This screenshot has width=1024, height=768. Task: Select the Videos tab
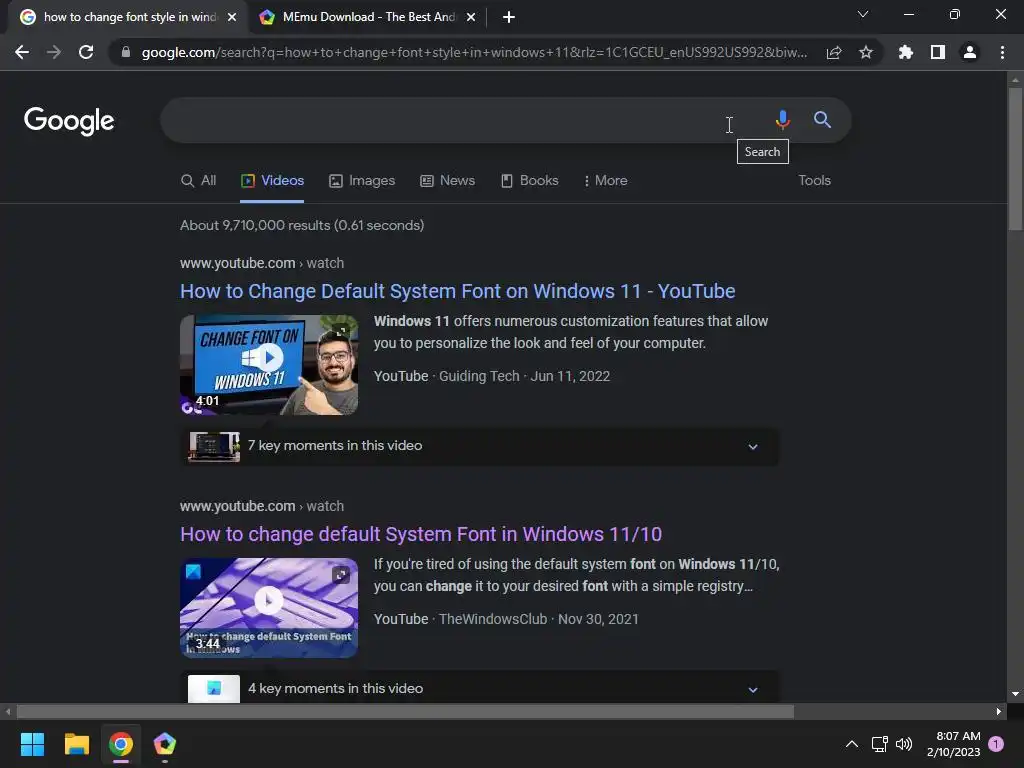[272, 181]
